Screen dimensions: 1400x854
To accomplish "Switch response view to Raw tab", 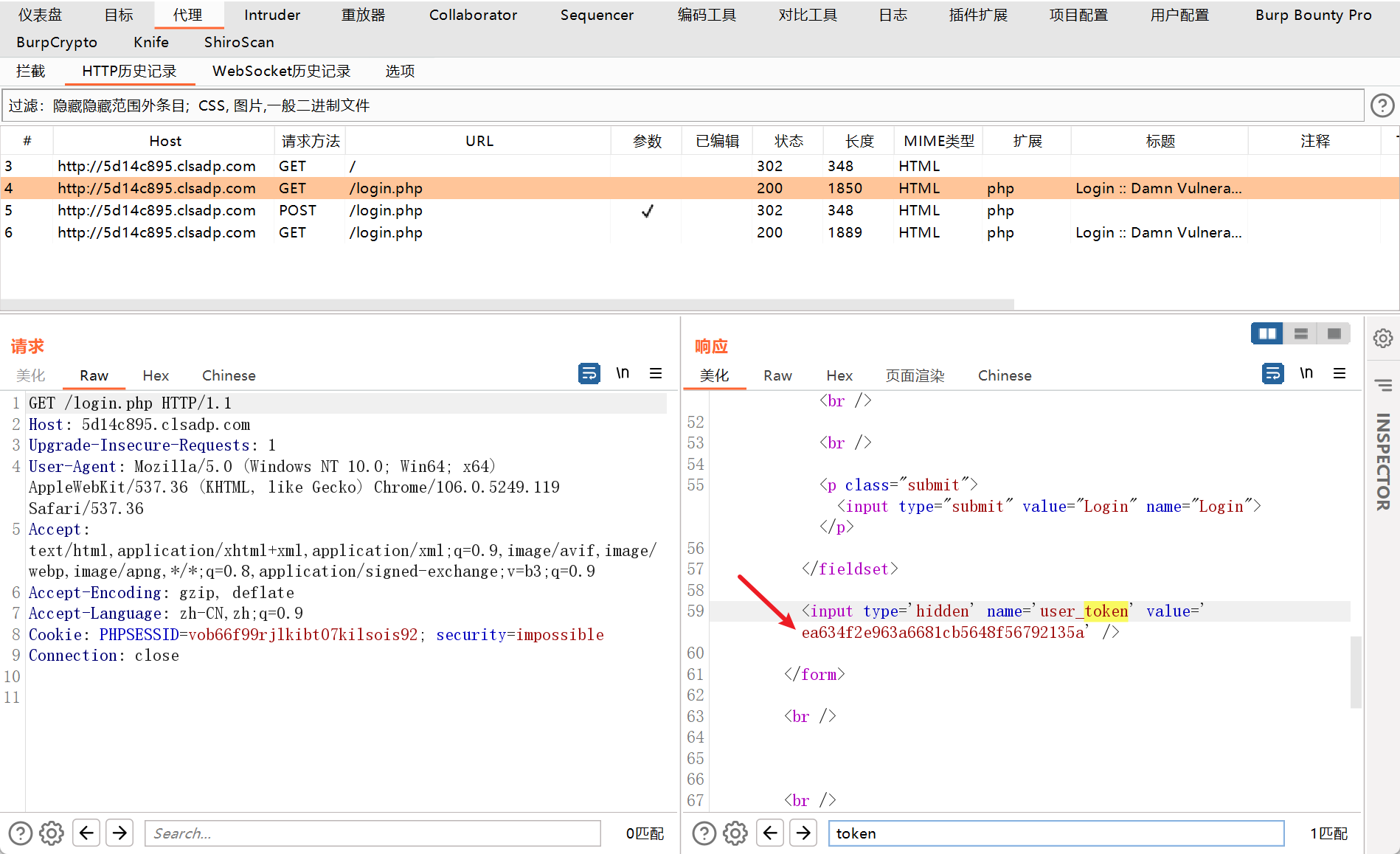I will [x=777, y=375].
